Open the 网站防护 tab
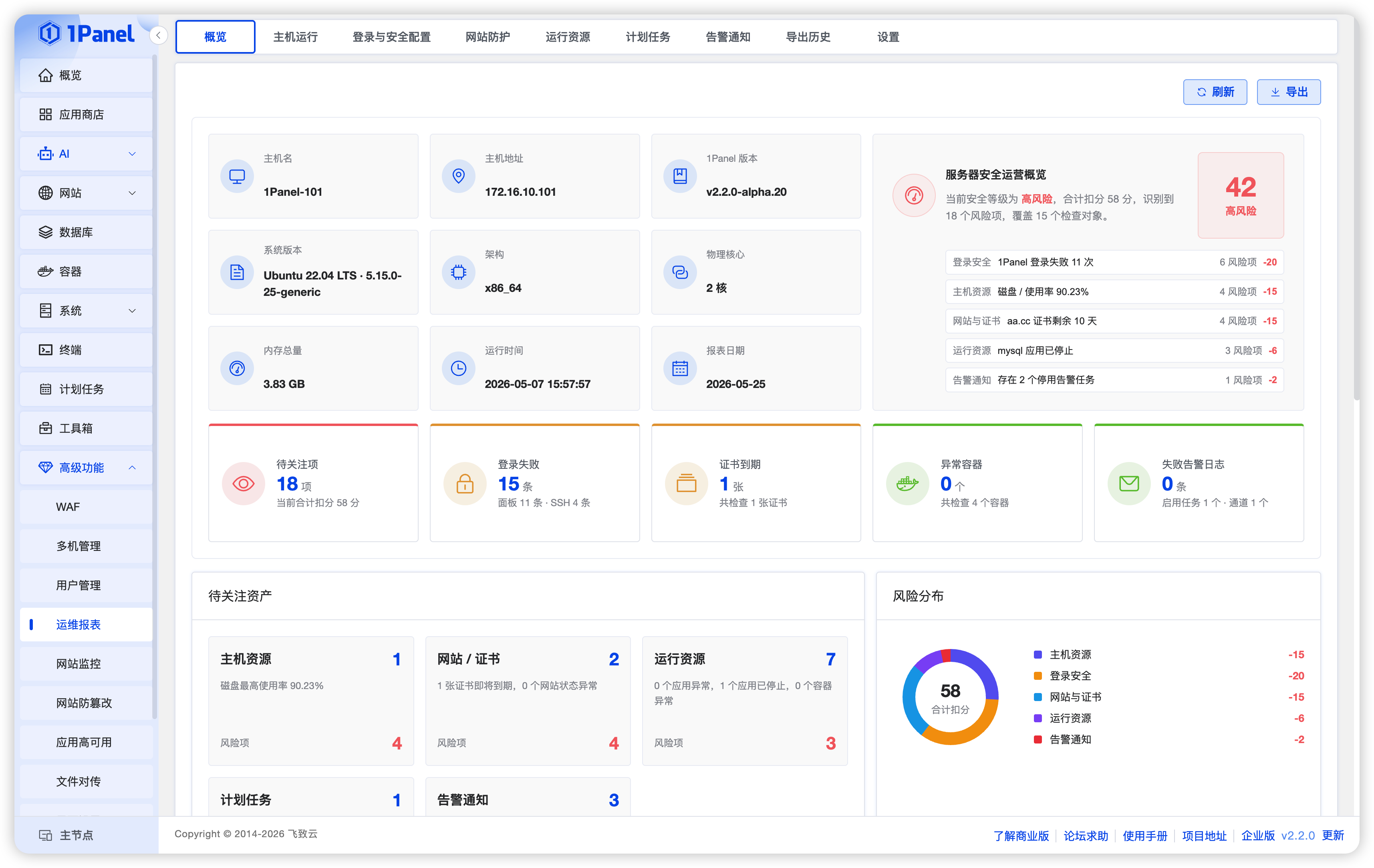 pyautogui.click(x=488, y=37)
